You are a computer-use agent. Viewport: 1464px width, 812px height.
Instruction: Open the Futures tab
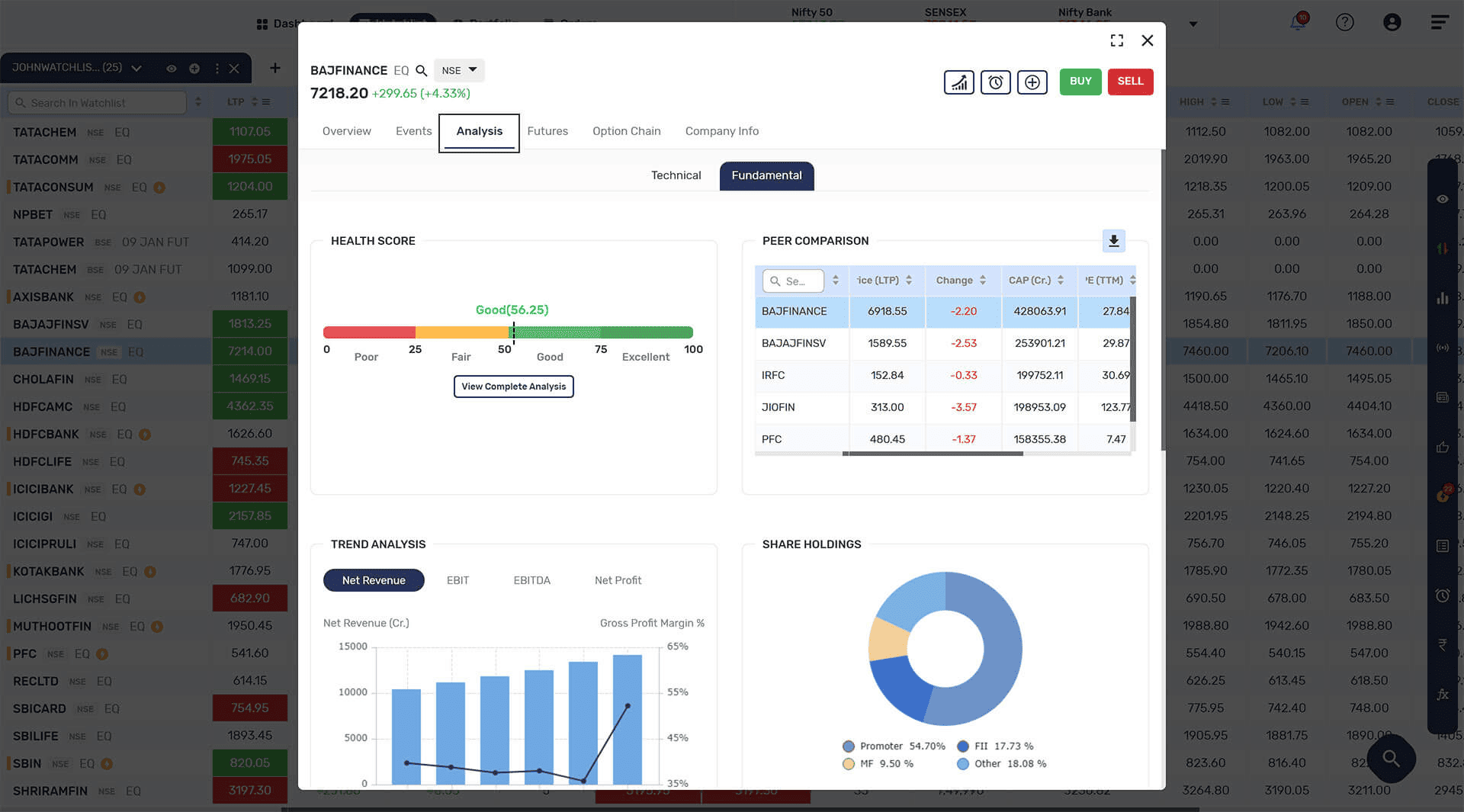click(x=547, y=131)
